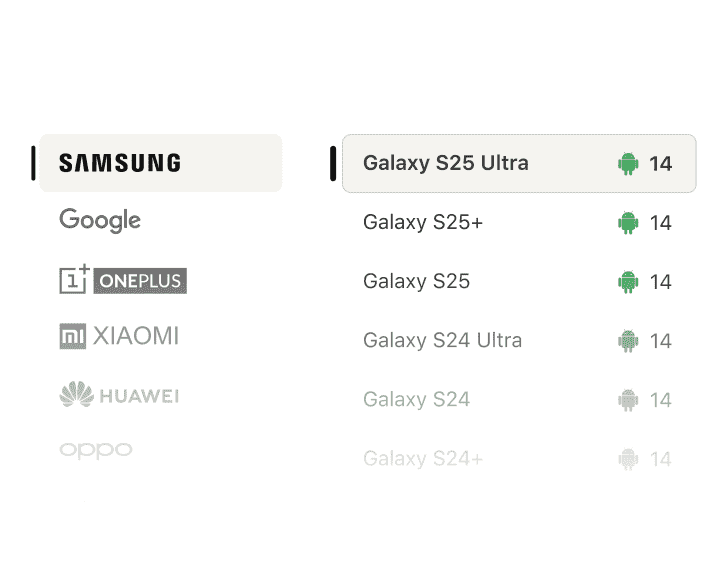Click Android icon next to Galaxy S25 Ultra
The width and height of the screenshot is (726, 572).
click(628, 163)
